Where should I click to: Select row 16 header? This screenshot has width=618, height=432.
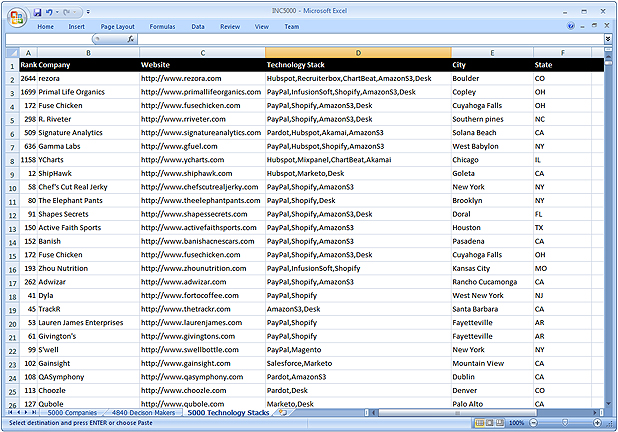[12, 269]
